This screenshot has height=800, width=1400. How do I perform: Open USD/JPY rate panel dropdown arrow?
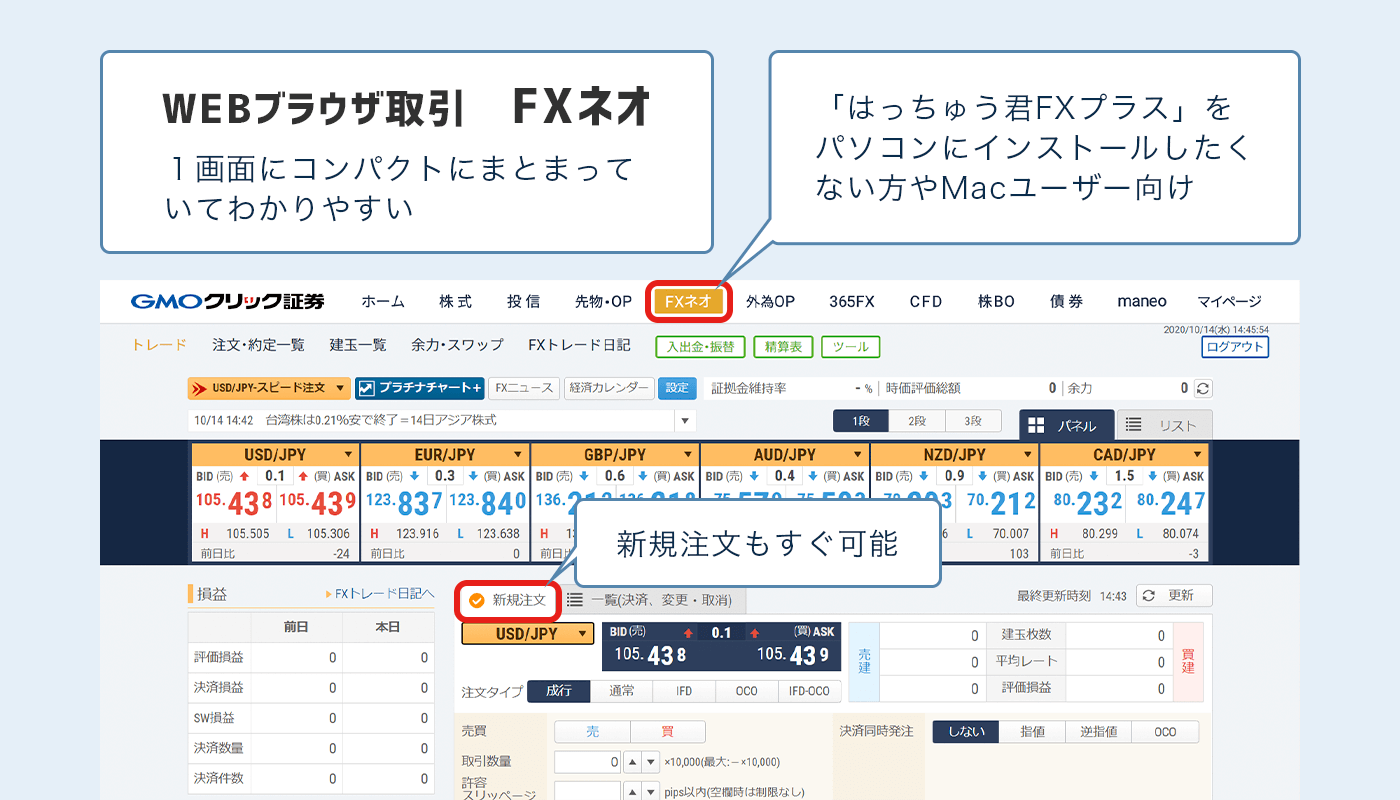click(348, 455)
